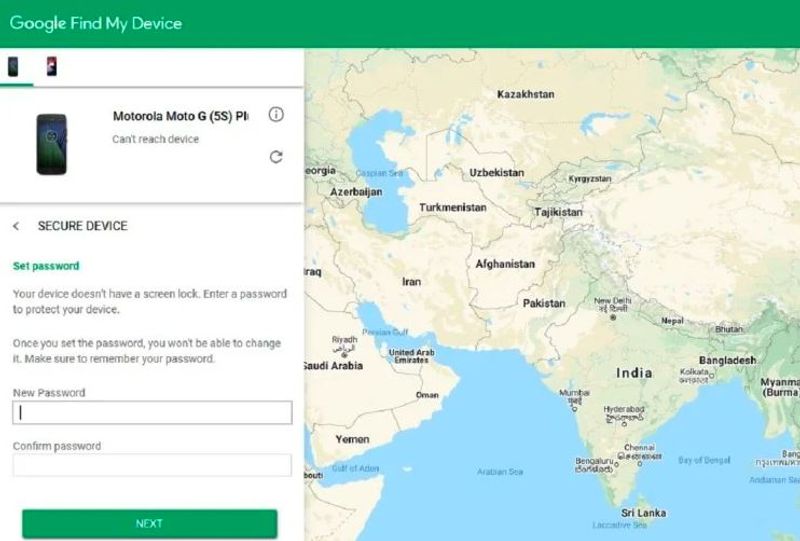Click the Bengaluru city label
Viewport: 800px width, 541px height.
point(594,461)
